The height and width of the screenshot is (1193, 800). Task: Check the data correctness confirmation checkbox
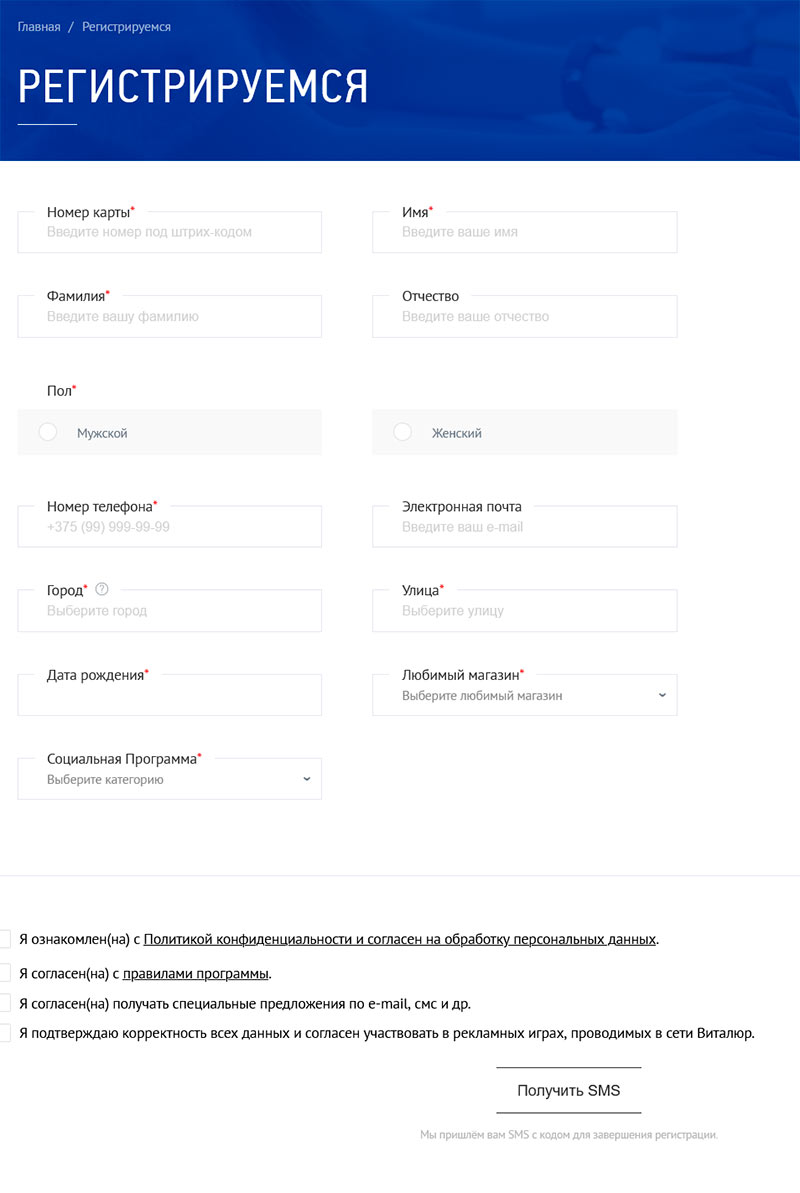tap(4, 1033)
